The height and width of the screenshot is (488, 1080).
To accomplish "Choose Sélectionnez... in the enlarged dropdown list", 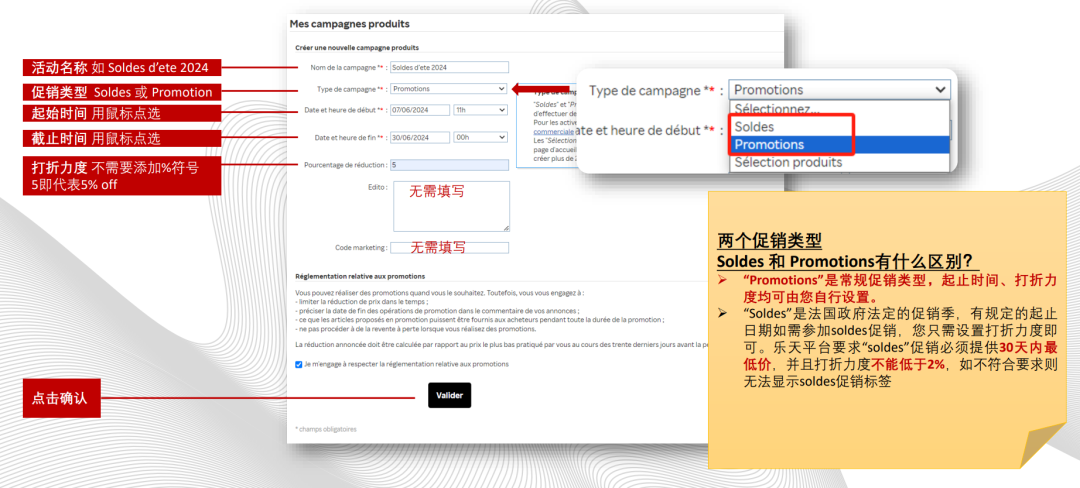I will (839, 109).
